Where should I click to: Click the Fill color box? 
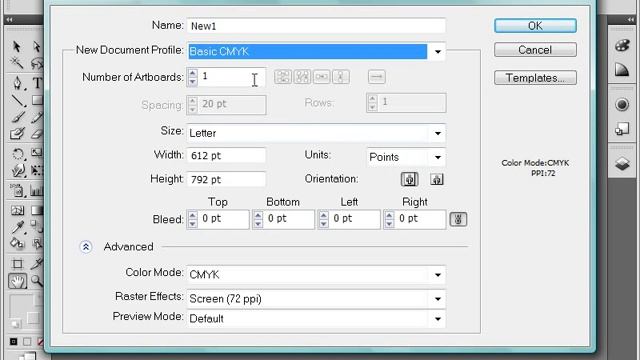click(21, 305)
